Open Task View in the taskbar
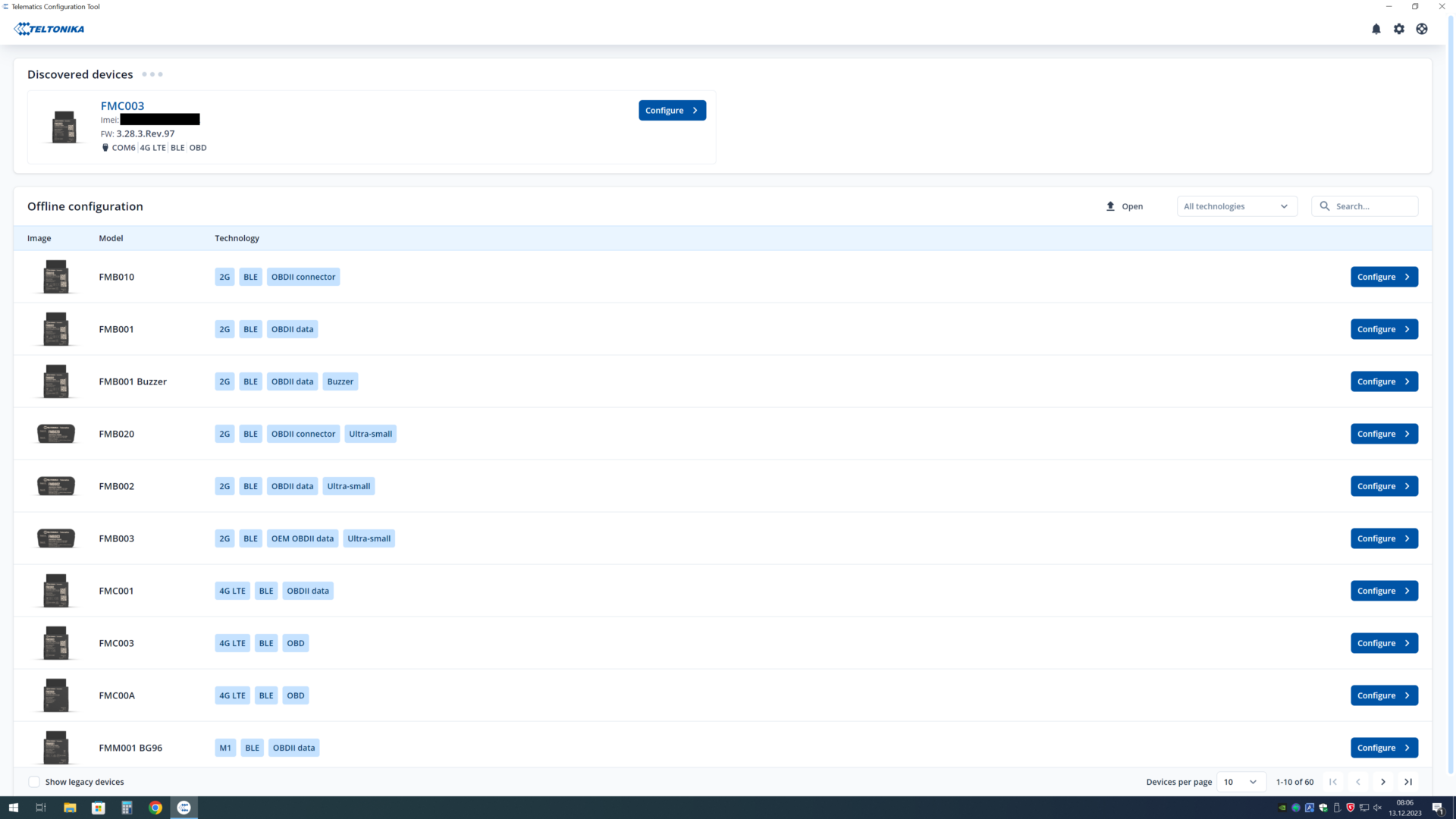This screenshot has height=819, width=1456. click(41, 808)
